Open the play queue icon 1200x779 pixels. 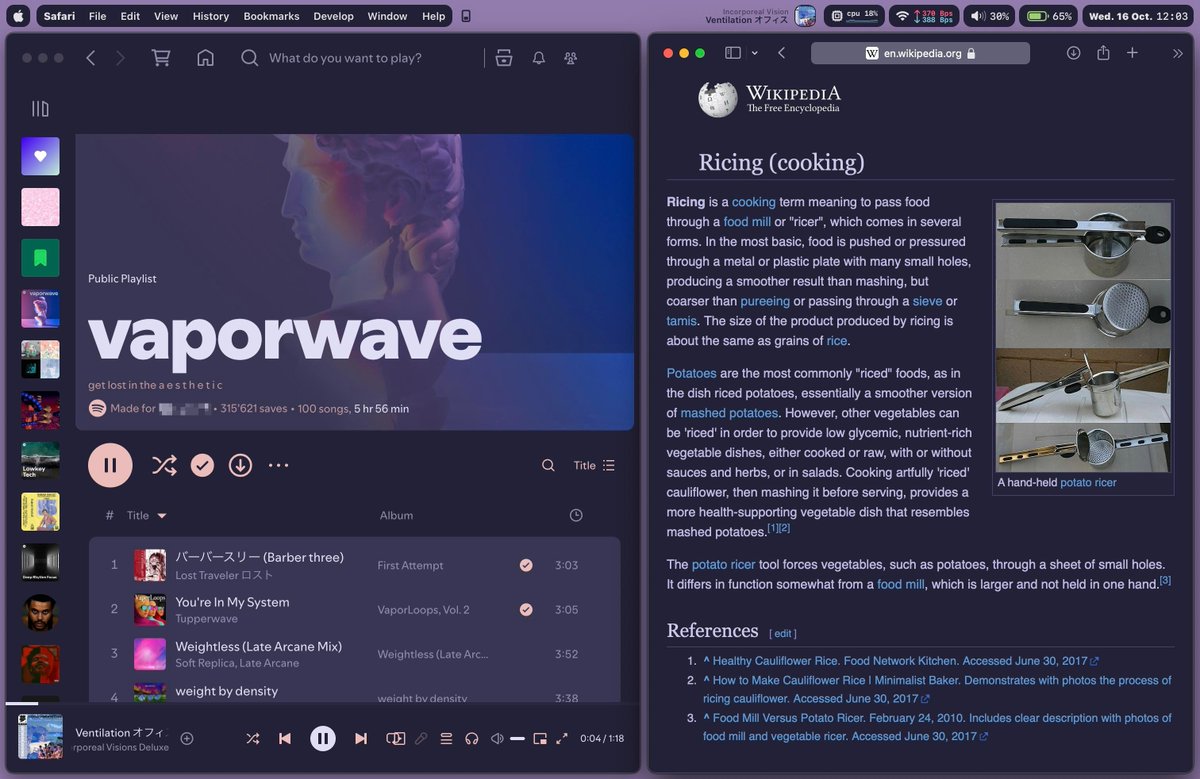coord(446,738)
